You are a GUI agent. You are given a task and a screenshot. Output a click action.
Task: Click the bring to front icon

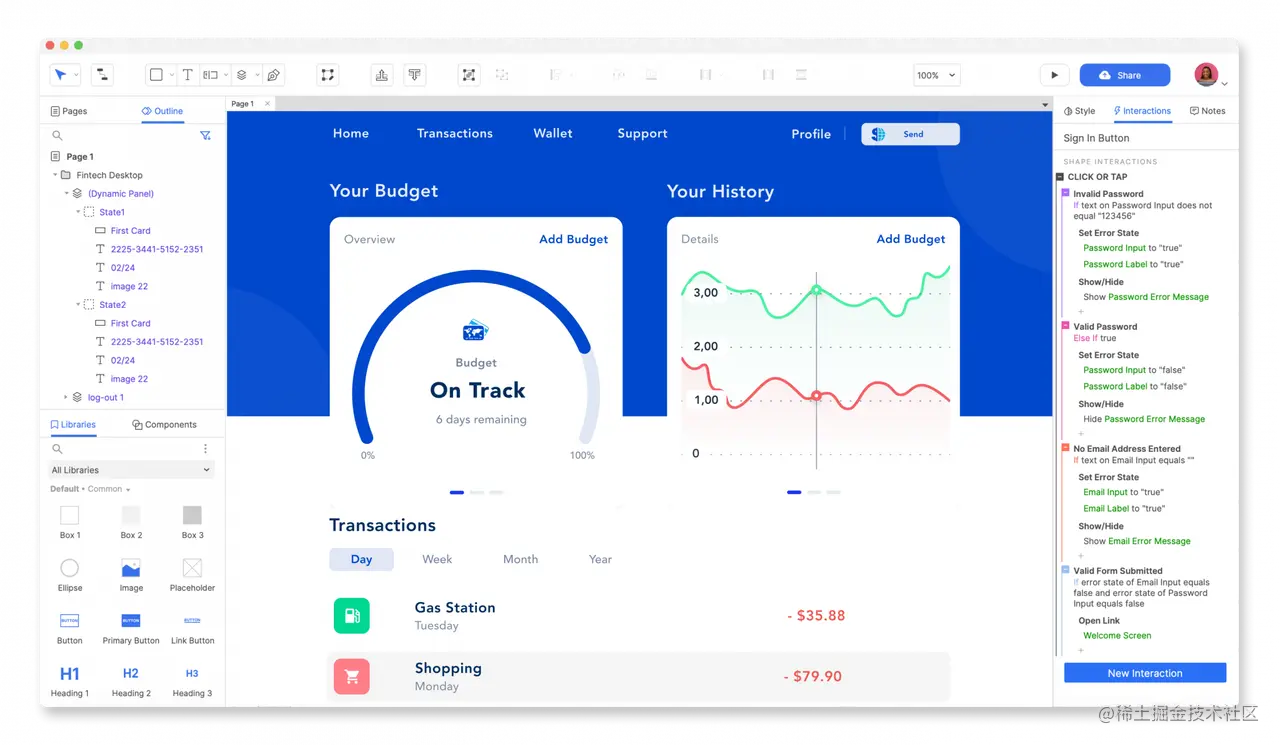382,75
